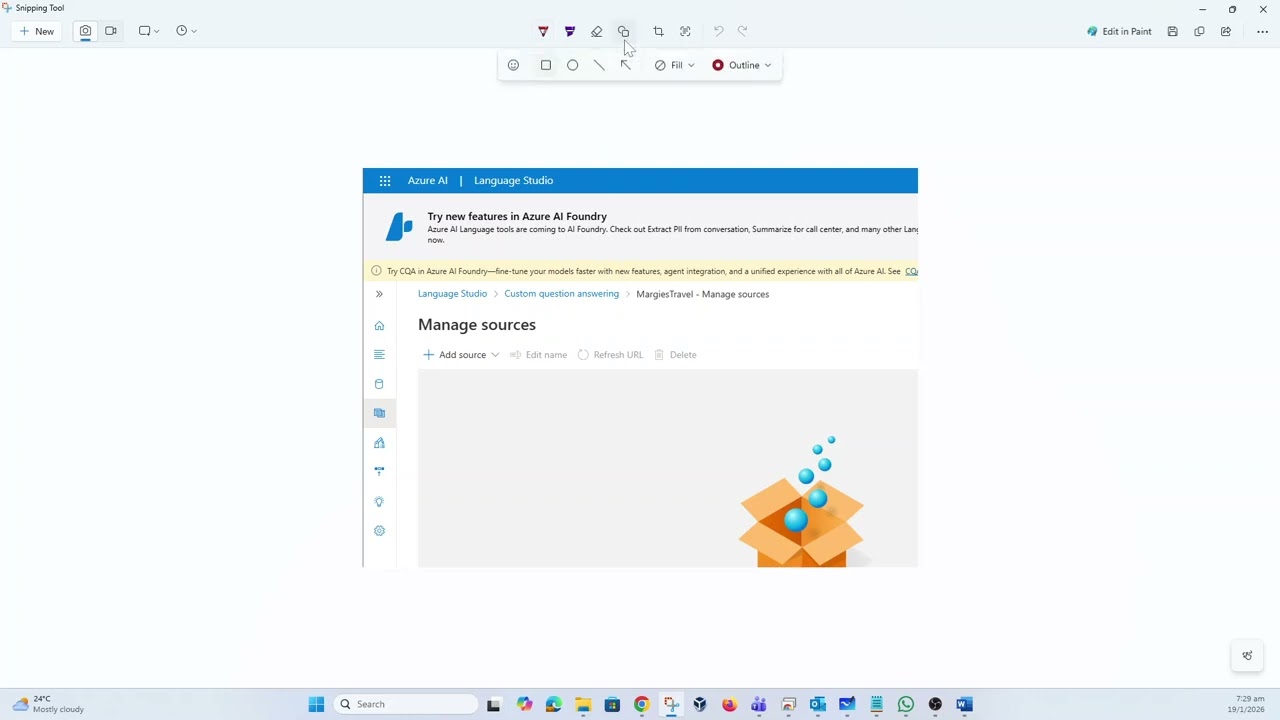Click the CQA link in yellow banner
The height and width of the screenshot is (720, 1280).
click(911, 271)
